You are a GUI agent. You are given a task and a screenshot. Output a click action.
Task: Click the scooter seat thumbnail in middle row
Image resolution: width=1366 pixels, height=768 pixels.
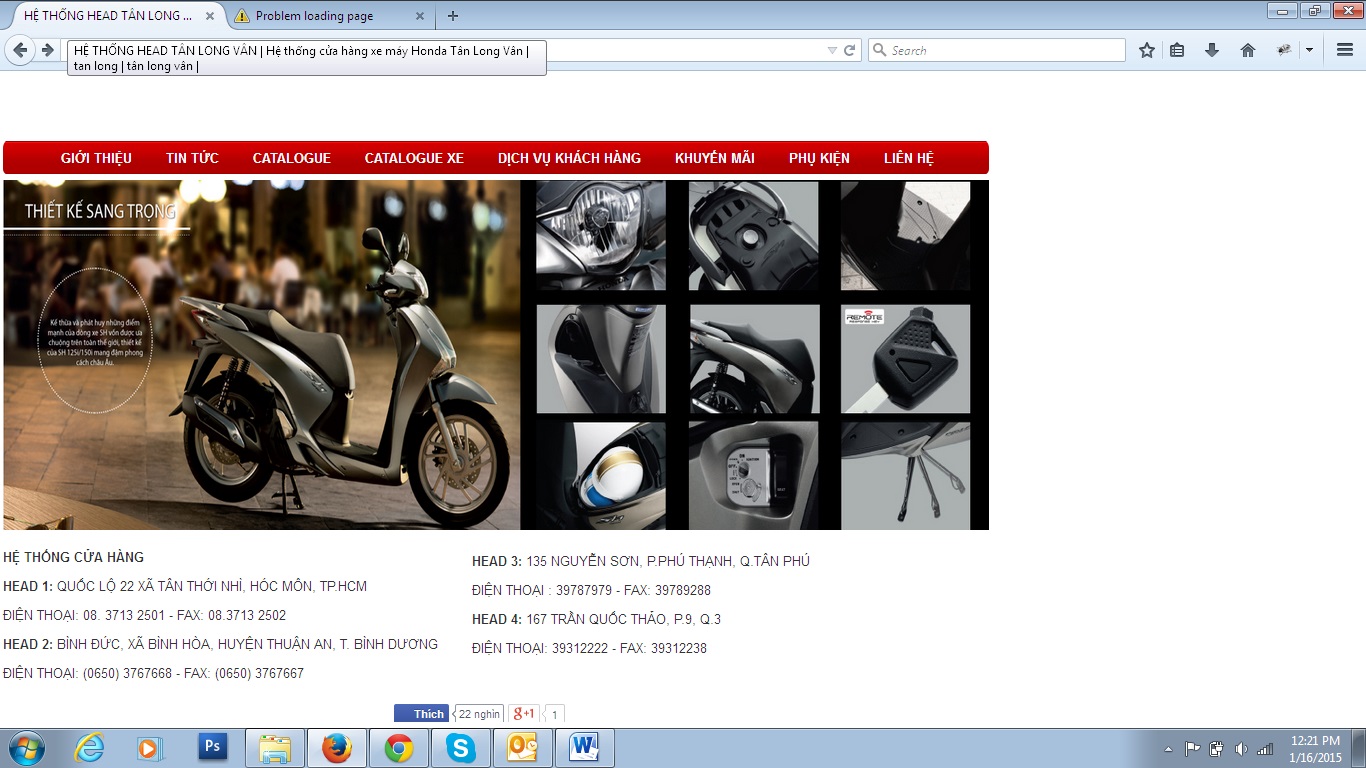pyautogui.click(x=754, y=359)
